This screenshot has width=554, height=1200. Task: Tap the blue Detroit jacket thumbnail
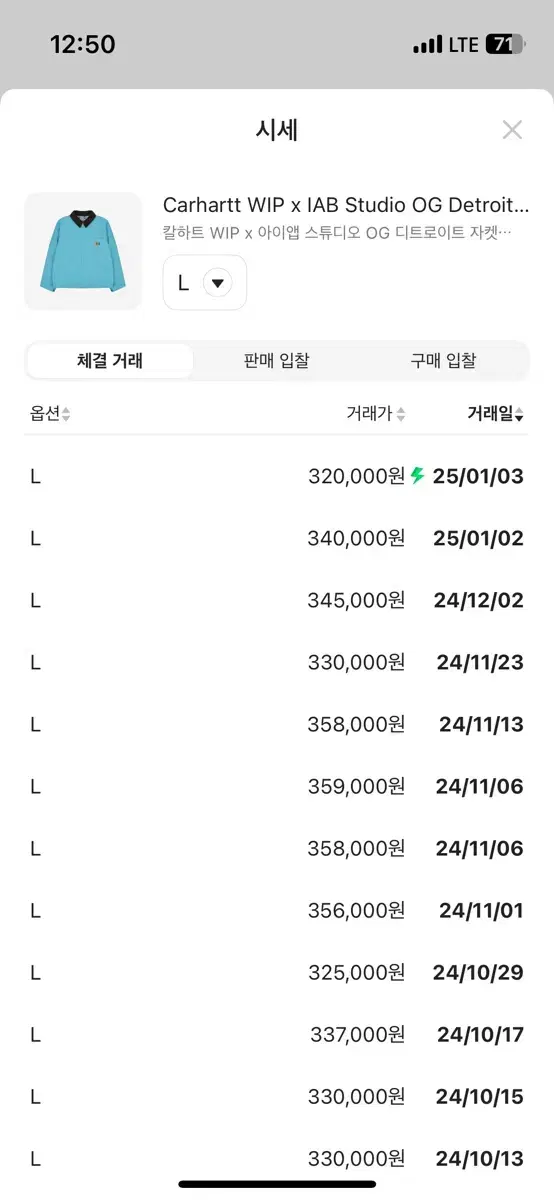83,251
